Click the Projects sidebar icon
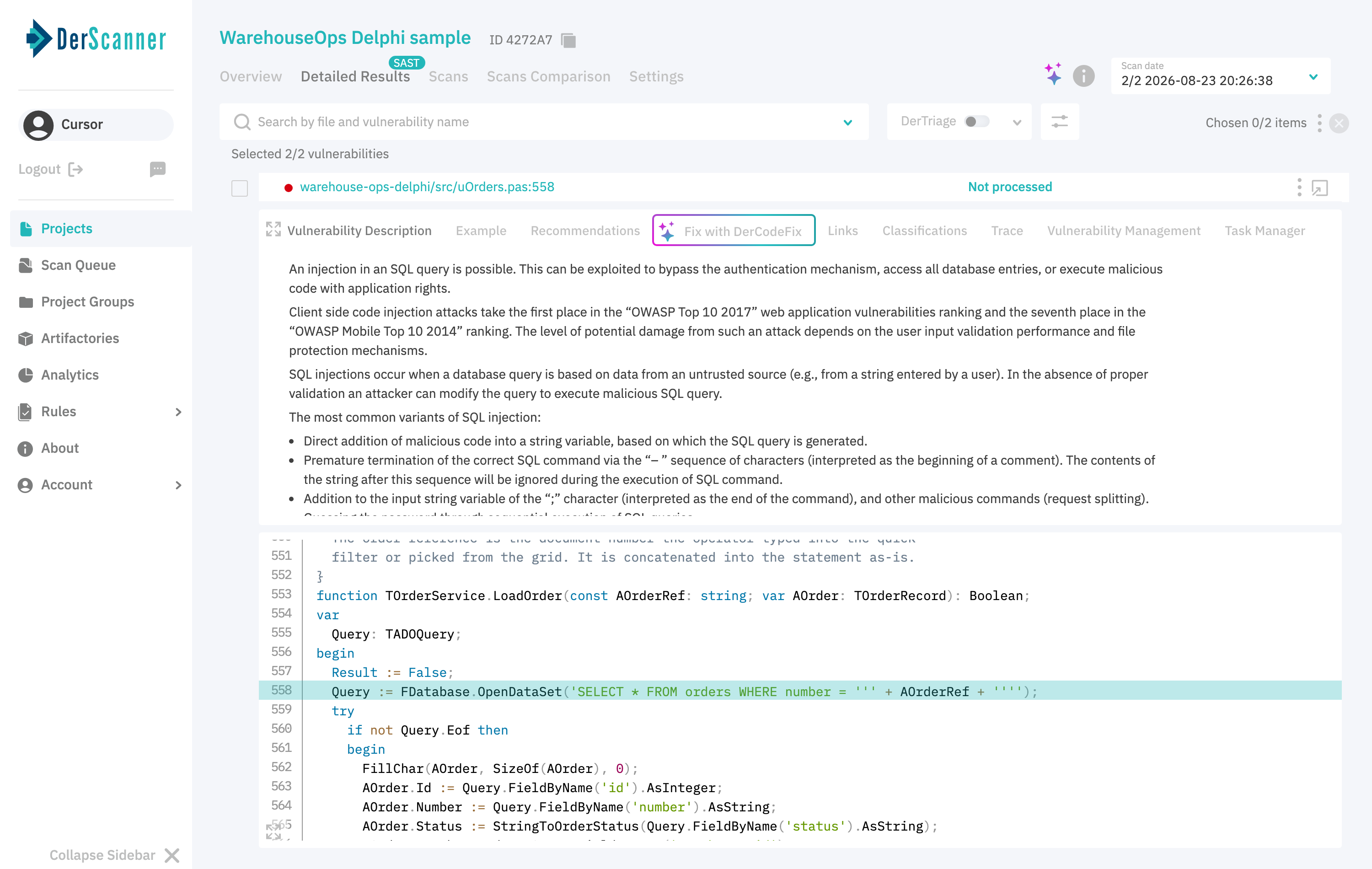The width and height of the screenshot is (1372, 869). tap(26, 229)
